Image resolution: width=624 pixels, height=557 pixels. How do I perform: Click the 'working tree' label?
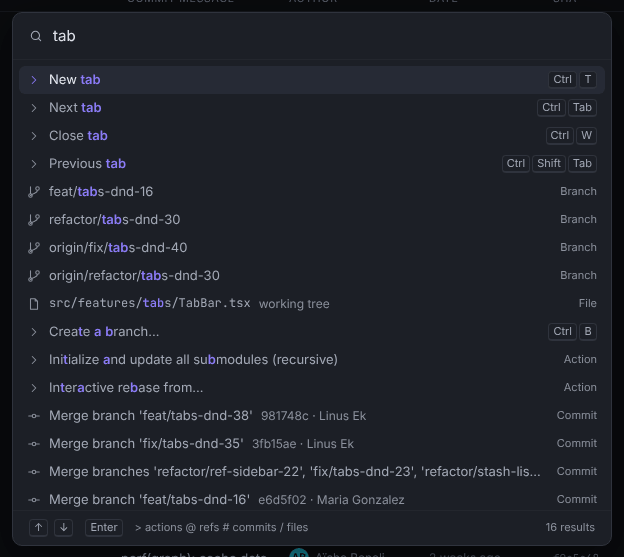pyautogui.click(x=294, y=304)
